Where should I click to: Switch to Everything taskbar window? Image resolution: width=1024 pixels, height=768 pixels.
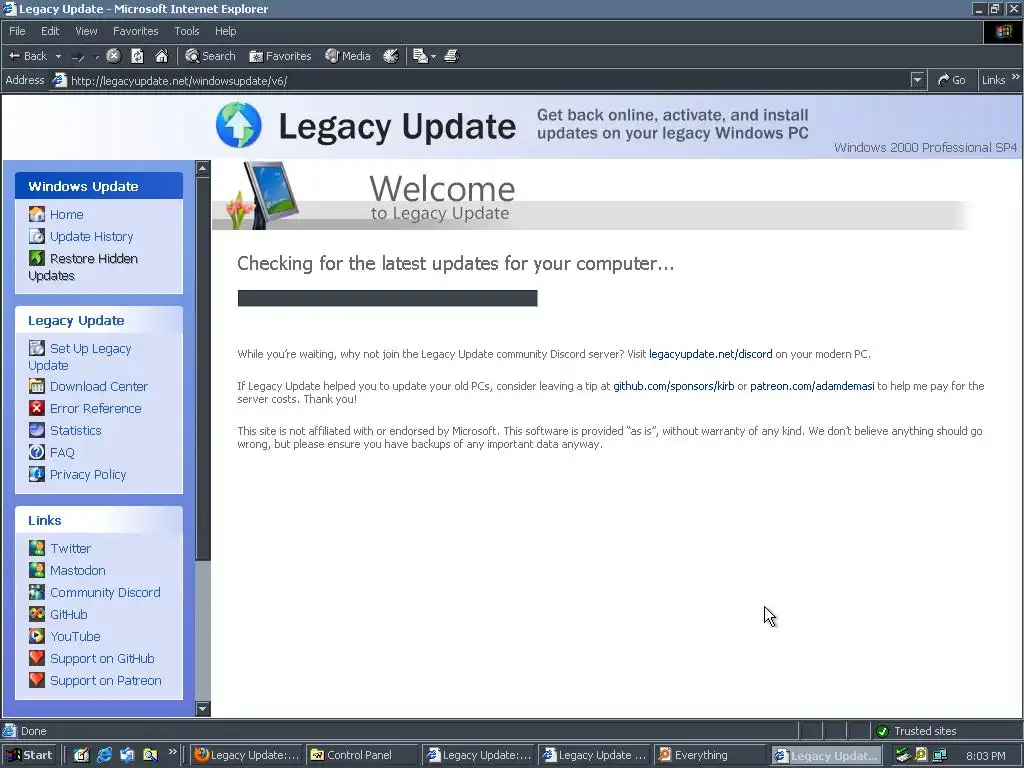tap(709, 755)
